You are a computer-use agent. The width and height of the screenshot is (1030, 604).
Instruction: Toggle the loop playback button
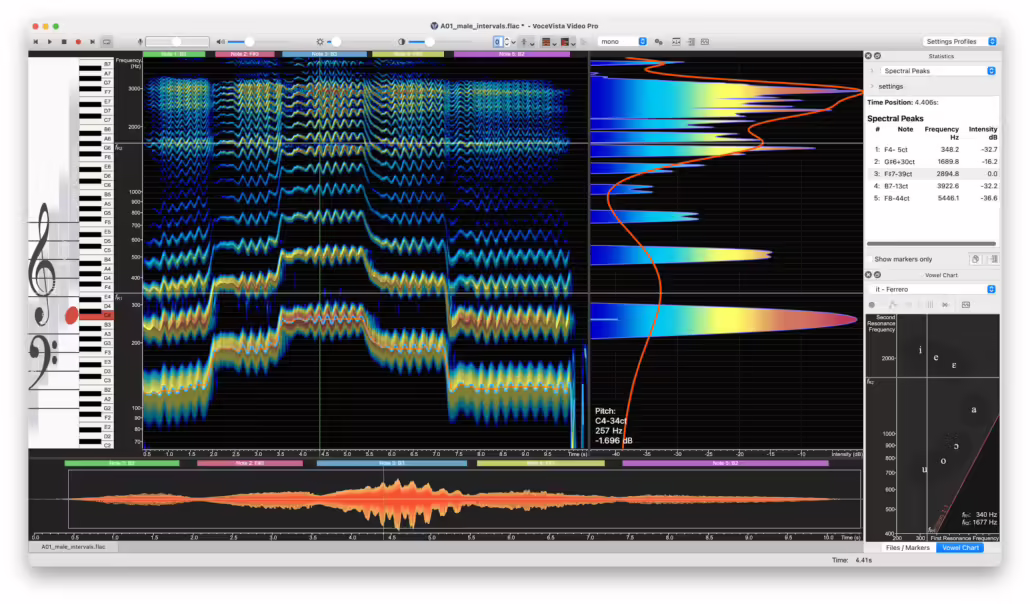(x=106, y=41)
